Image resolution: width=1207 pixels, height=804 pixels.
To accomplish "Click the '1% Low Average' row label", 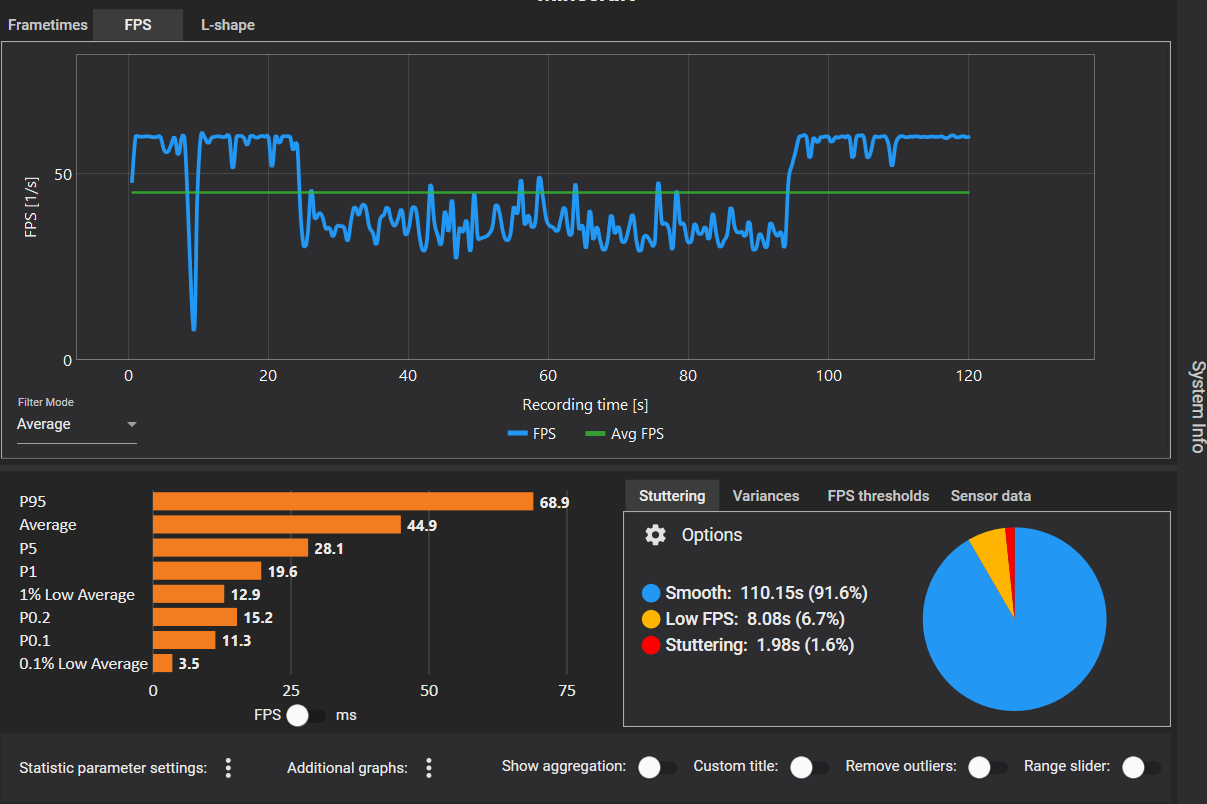I will [x=77, y=594].
